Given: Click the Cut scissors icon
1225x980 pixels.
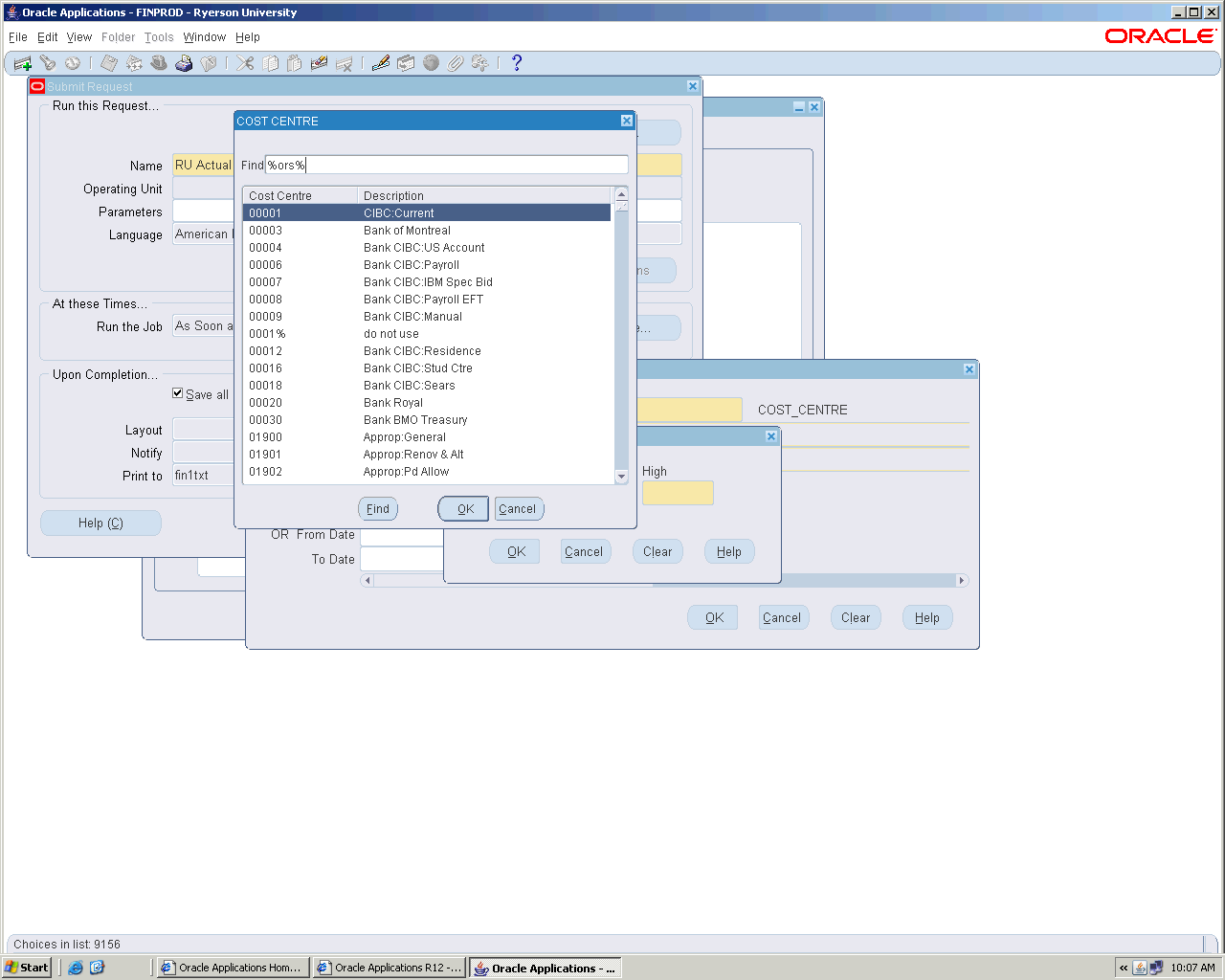Looking at the screenshot, I should click(246, 63).
